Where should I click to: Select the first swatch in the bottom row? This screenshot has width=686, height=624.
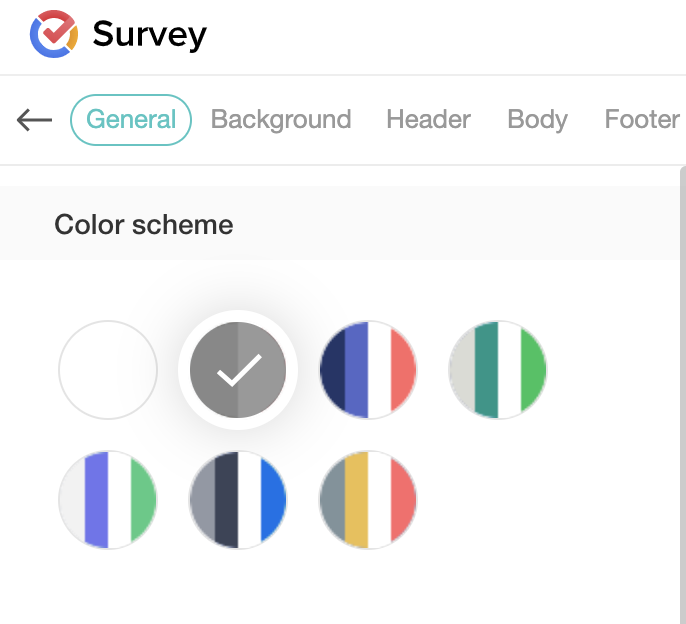coord(108,499)
